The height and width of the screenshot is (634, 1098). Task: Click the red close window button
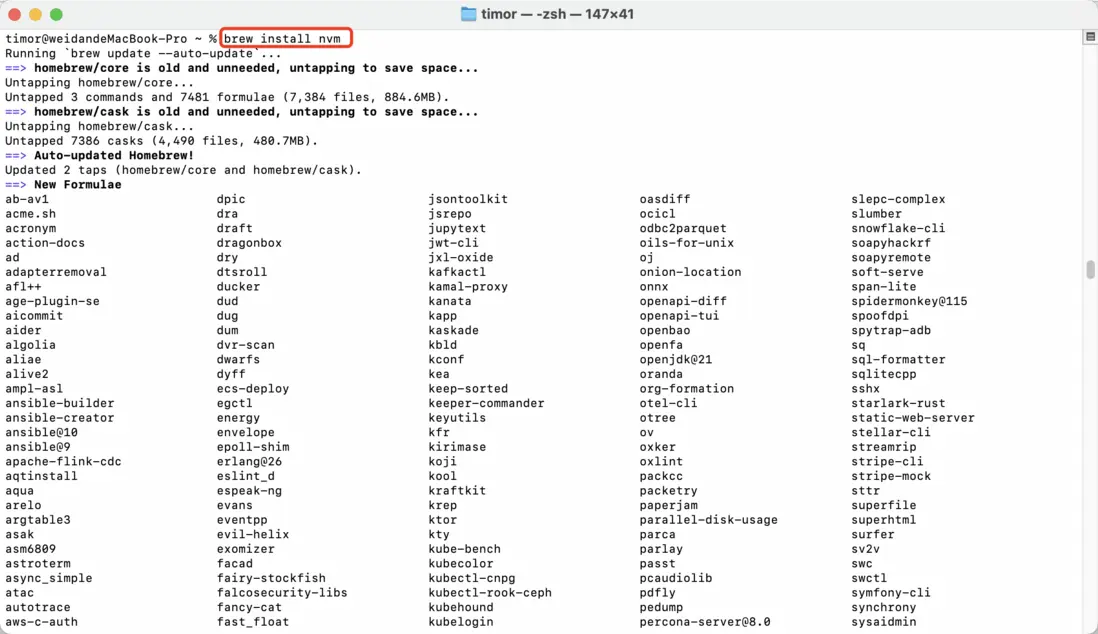click(x=15, y=14)
